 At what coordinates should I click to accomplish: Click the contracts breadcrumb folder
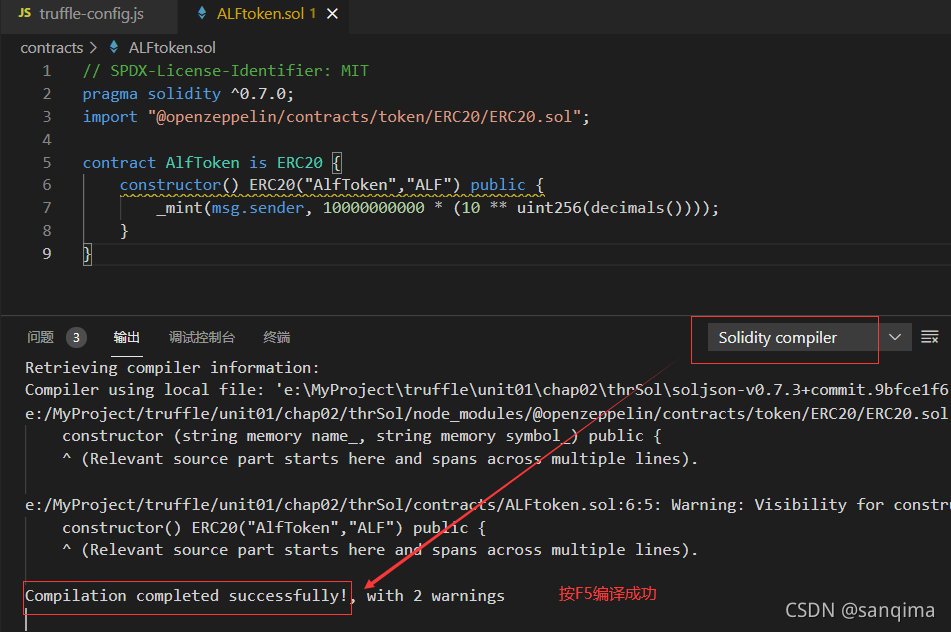click(x=52, y=48)
